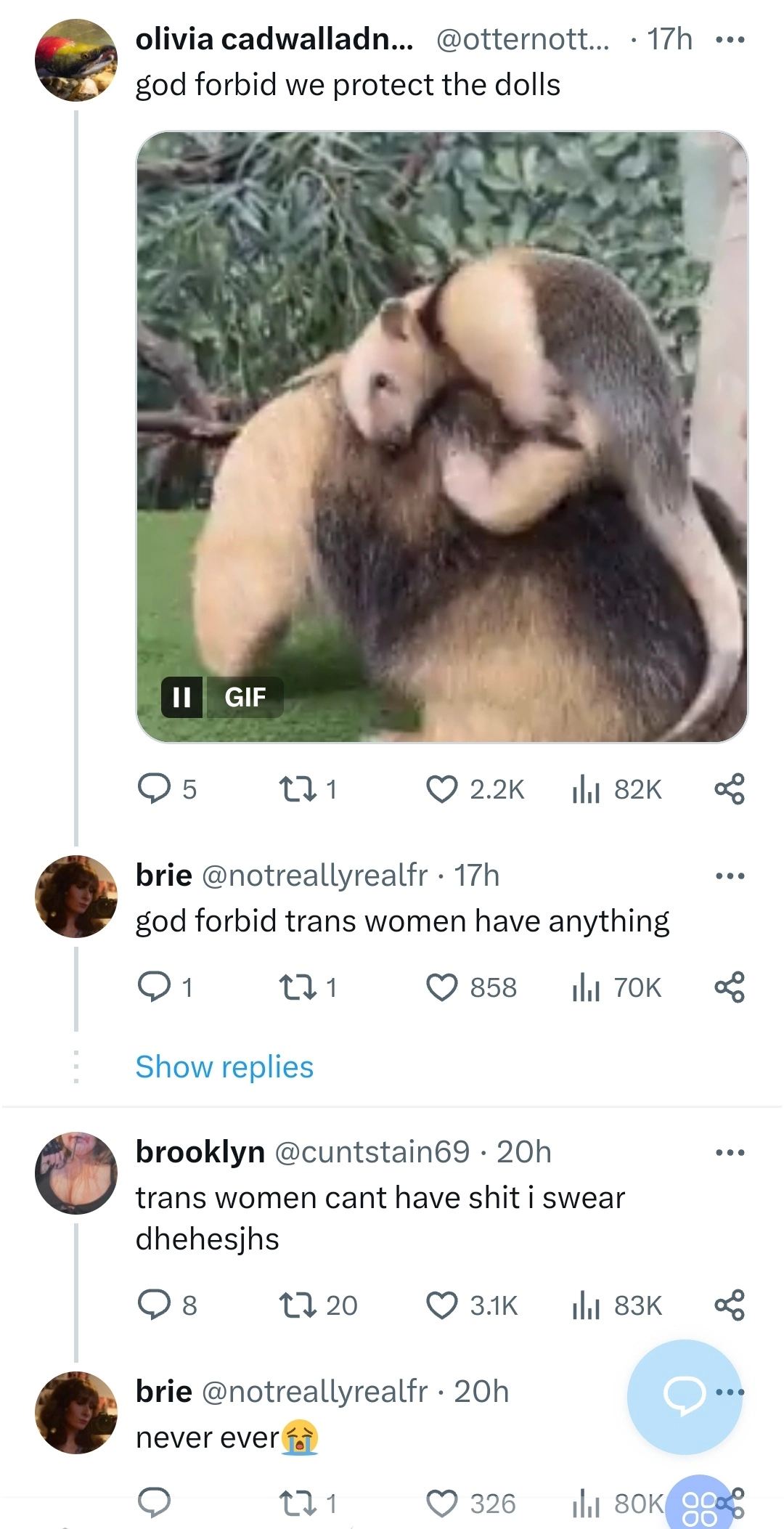This screenshot has width=784, height=1529.
Task: Expand hidden replies with Show replies
Action: pos(224,1067)
